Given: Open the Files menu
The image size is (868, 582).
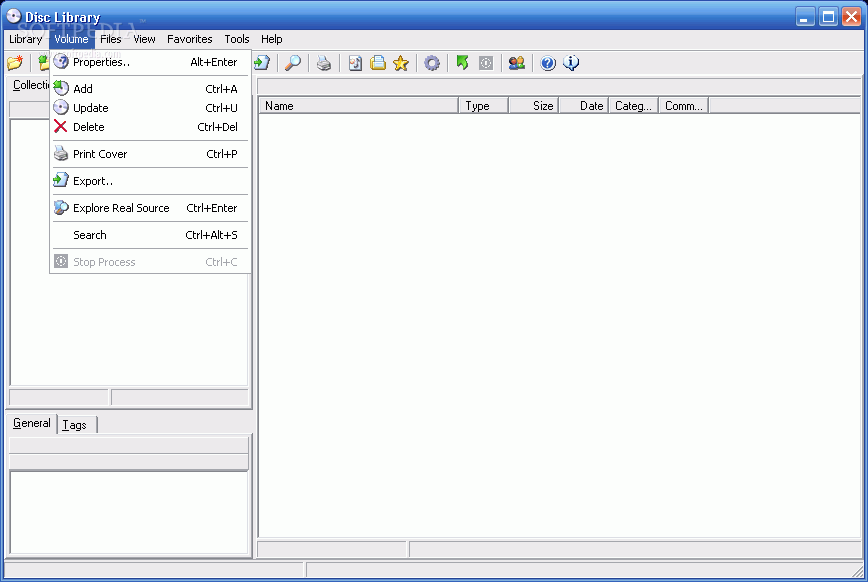Looking at the screenshot, I should click(x=111, y=39).
